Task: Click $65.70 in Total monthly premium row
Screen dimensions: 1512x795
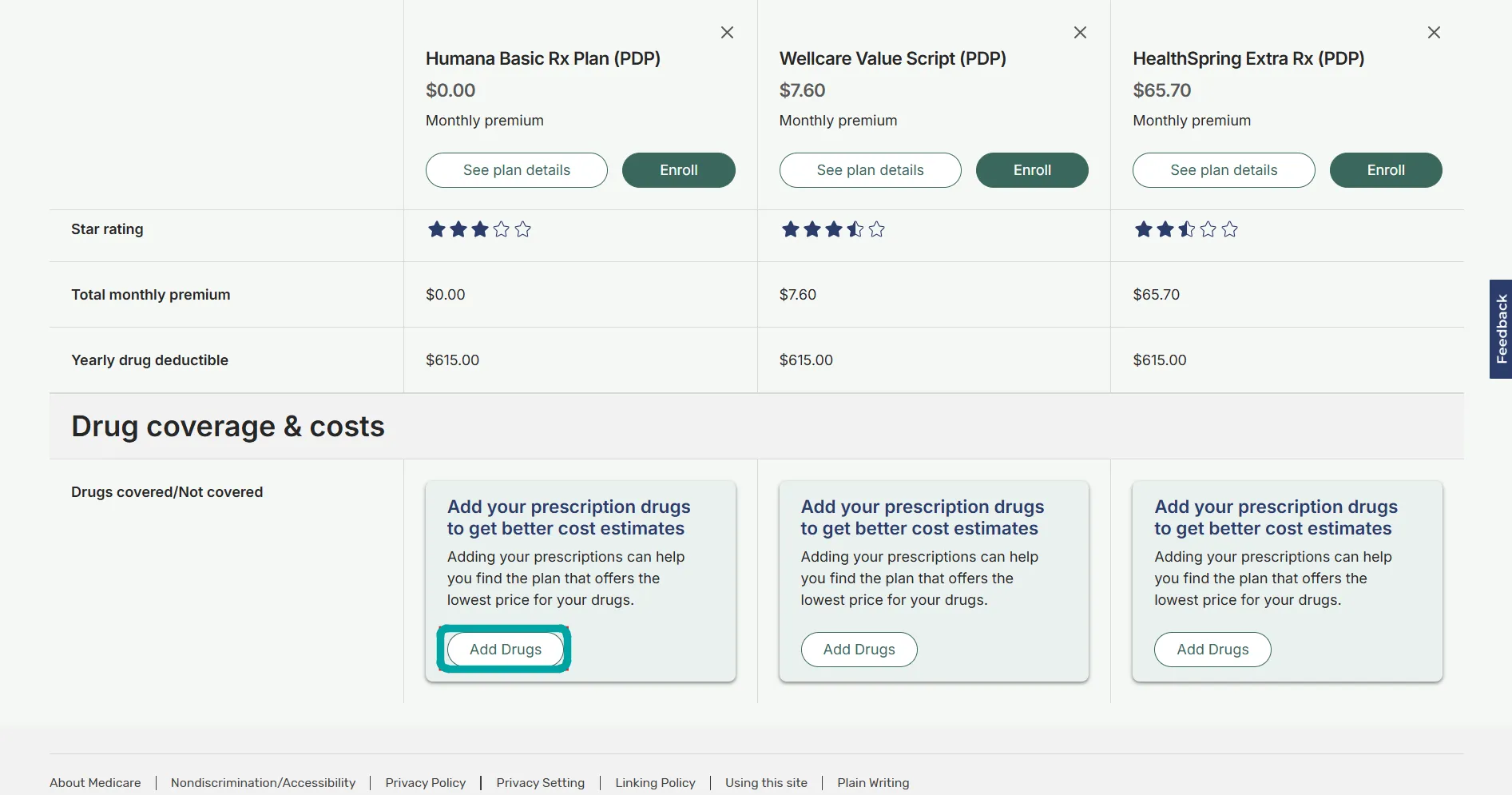Action: [1156, 295]
